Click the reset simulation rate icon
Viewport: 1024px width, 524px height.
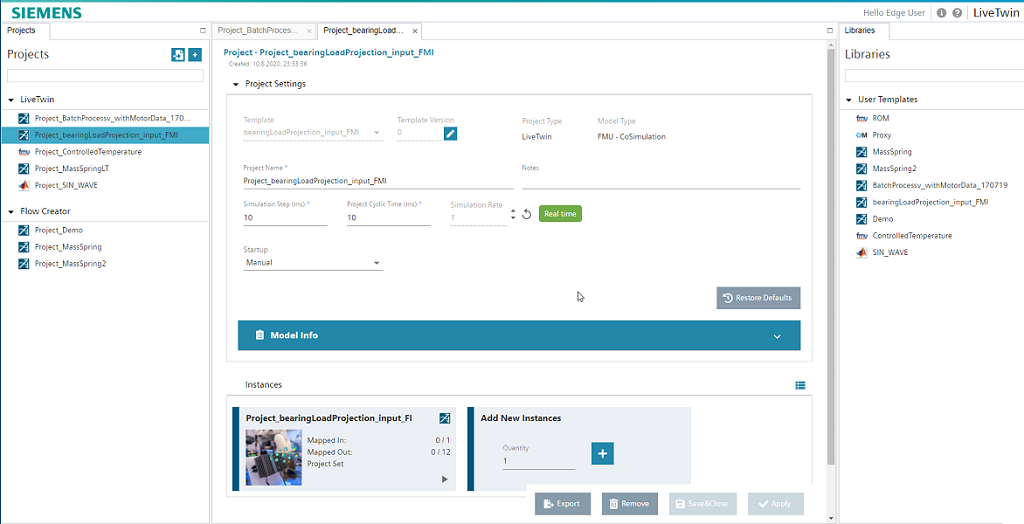[527, 214]
